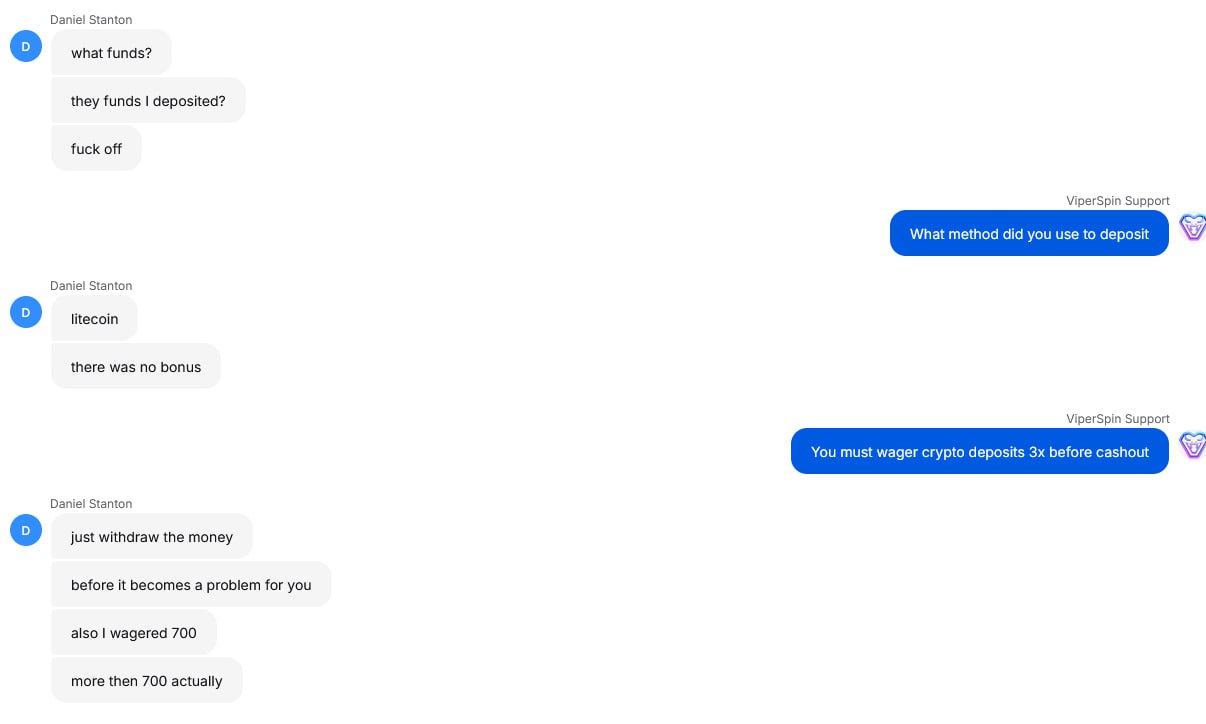
Task: Click the "there was no bonus" message
Action: point(136,367)
